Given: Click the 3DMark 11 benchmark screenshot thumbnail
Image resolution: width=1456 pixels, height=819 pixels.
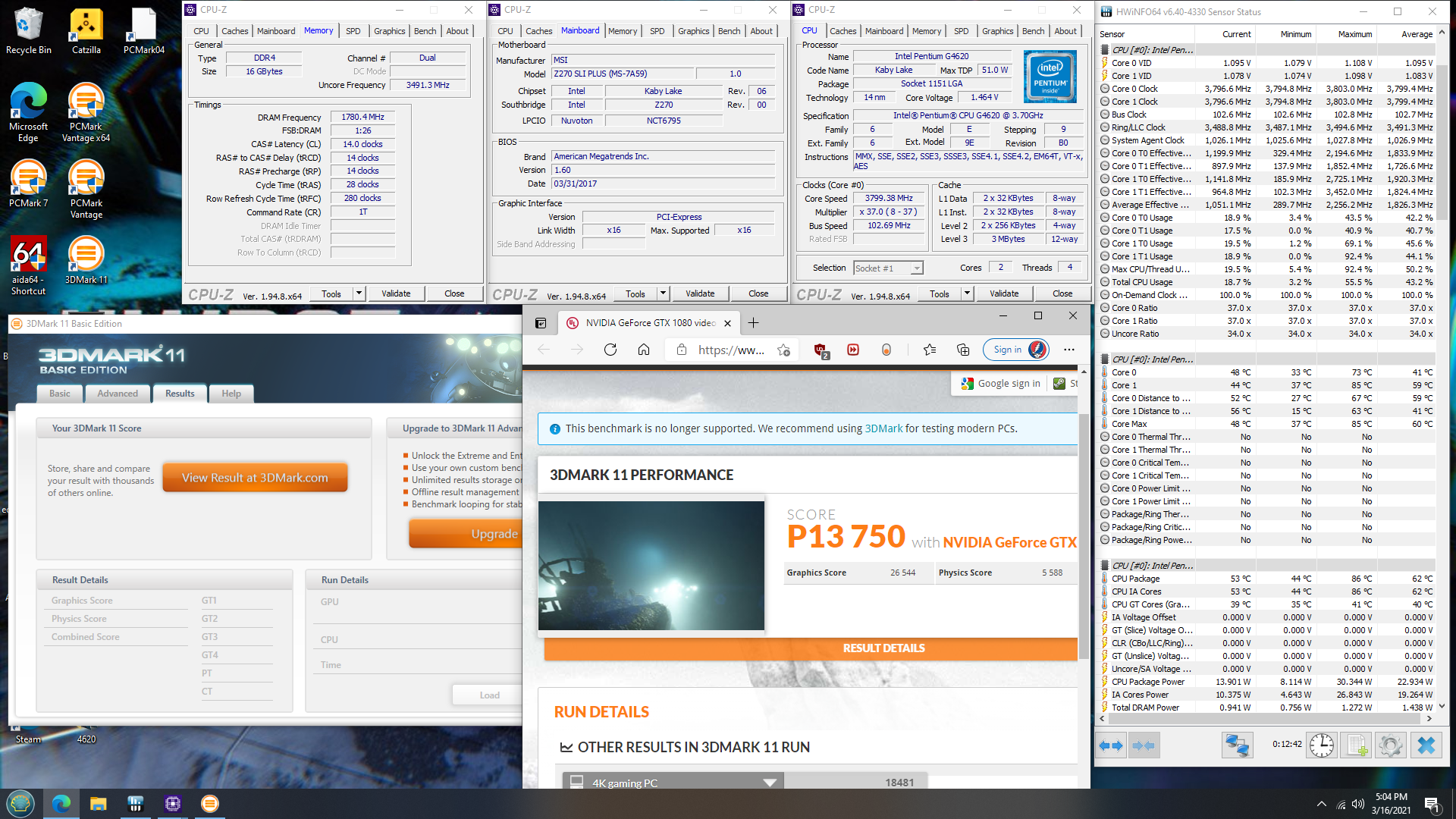Looking at the screenshot, I should click(651, 566).
